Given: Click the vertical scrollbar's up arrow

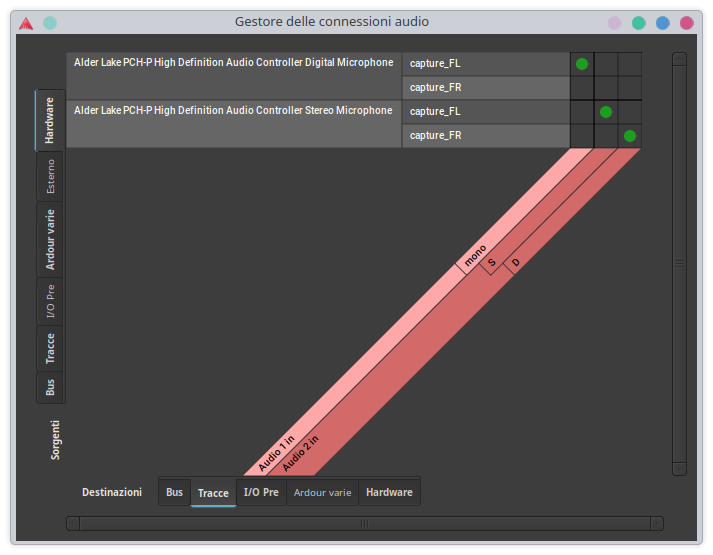Looking at the screenshot, I should tap(679, 59).
